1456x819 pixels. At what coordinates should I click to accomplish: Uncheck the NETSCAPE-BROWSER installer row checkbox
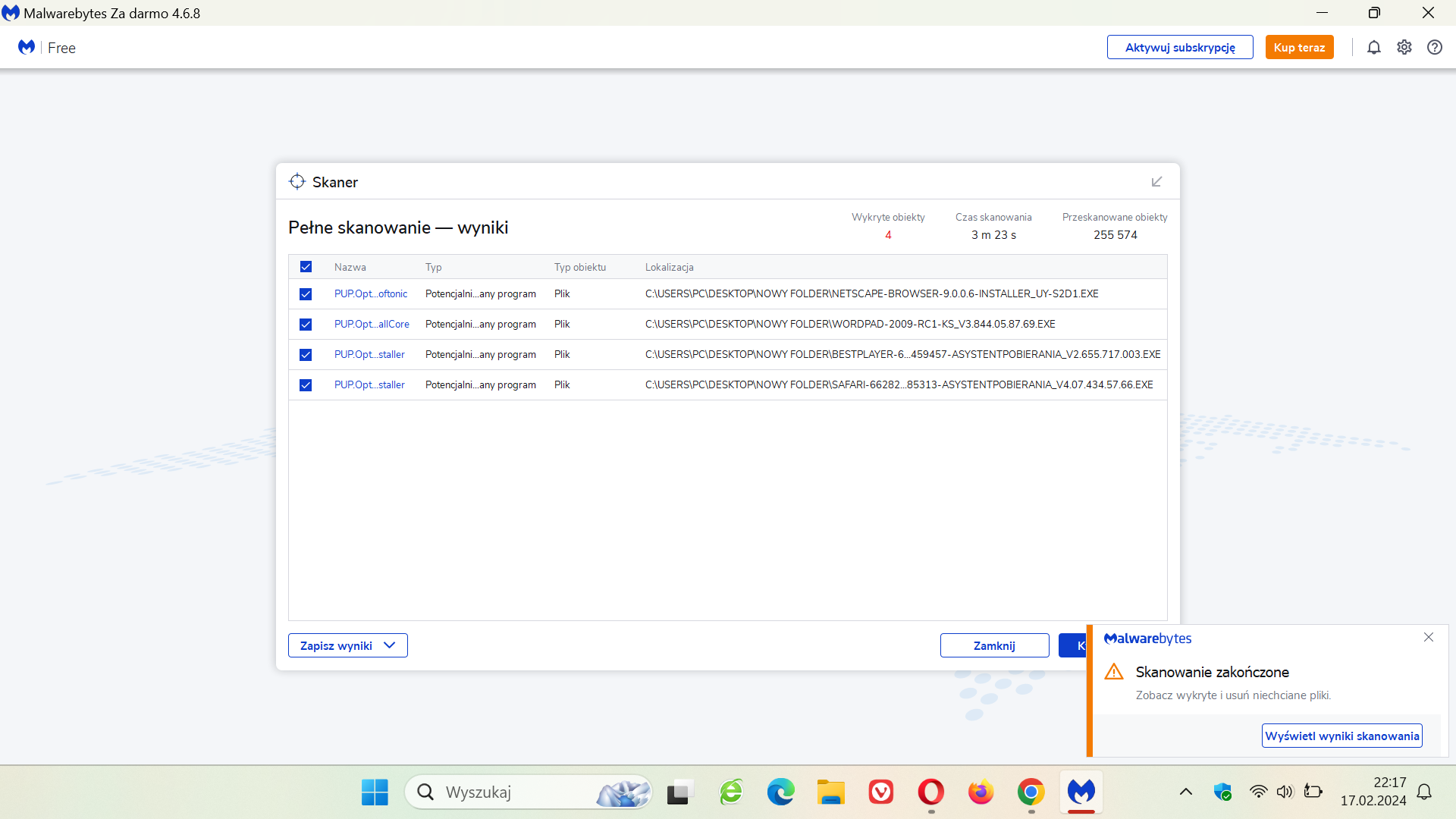tap(306, 294)
